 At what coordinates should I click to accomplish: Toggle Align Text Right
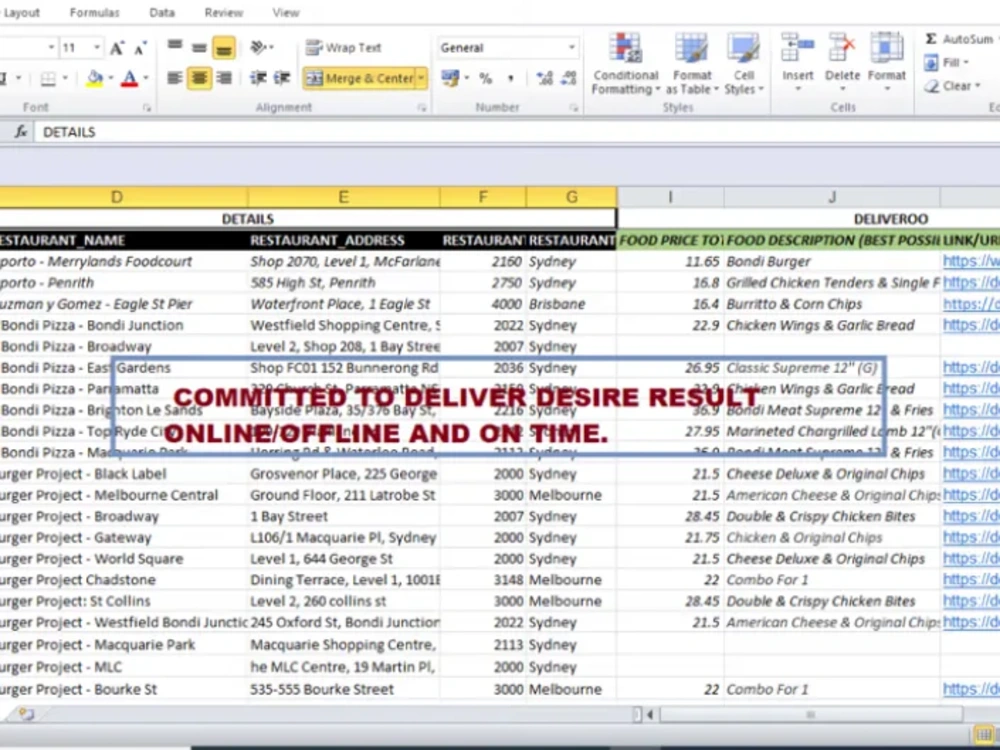(x=224, y=78)
